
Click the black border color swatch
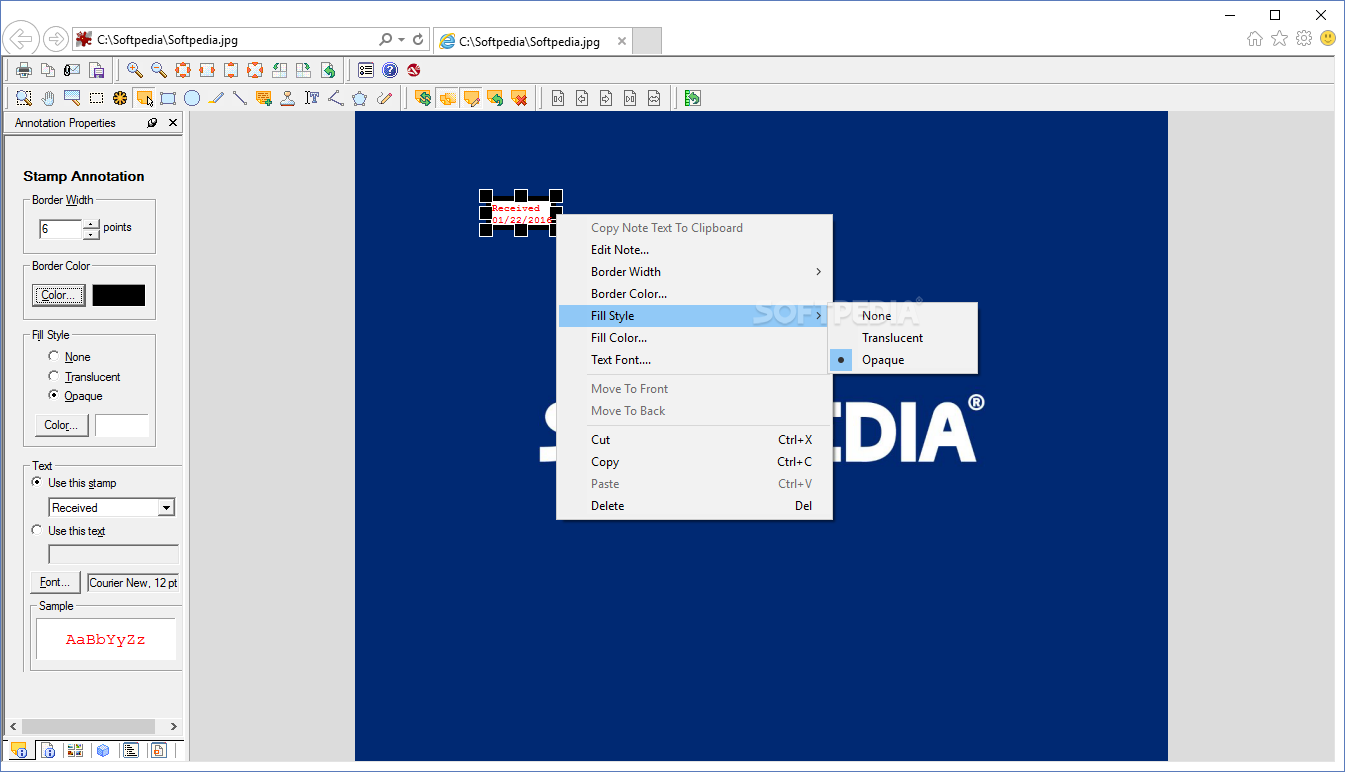[x=119, y=295]
